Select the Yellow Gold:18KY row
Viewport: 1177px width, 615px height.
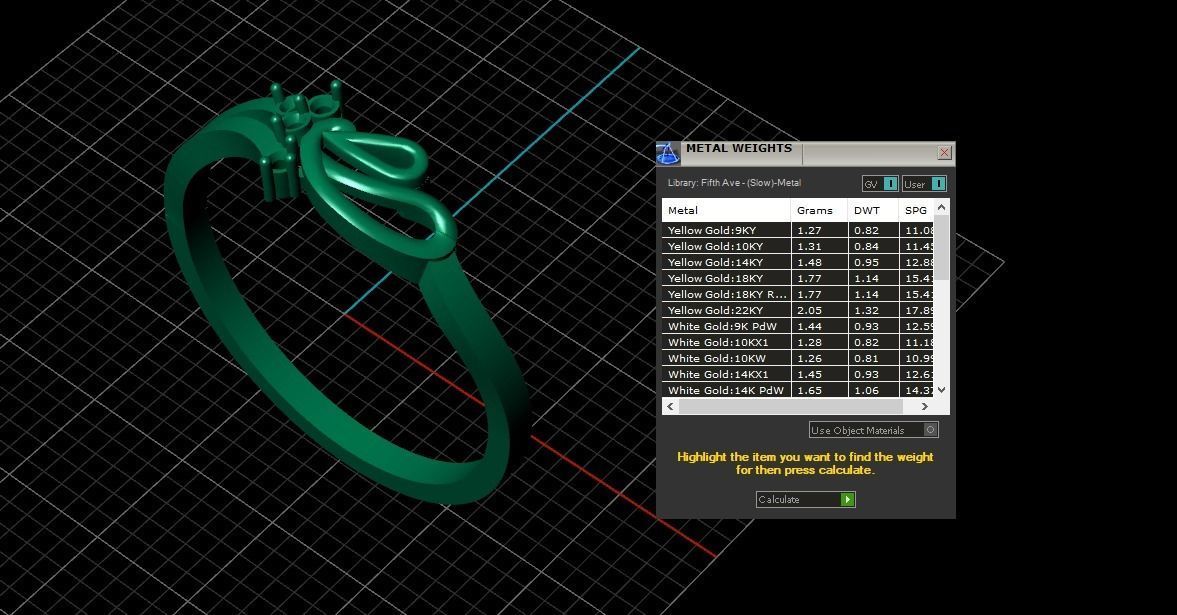[x=798, y=278]
